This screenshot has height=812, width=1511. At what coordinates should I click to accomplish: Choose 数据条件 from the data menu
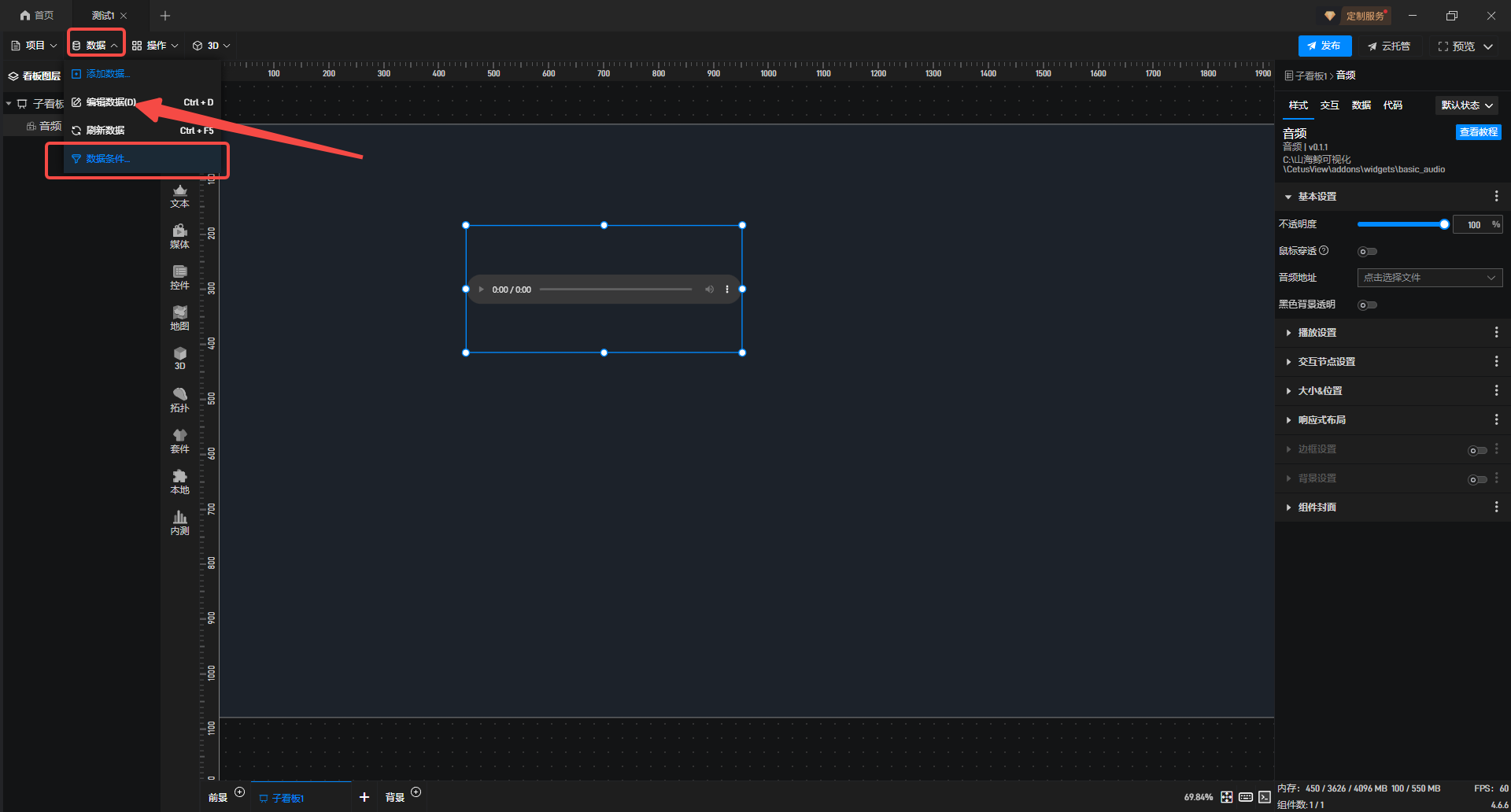[x=108, y=159]
